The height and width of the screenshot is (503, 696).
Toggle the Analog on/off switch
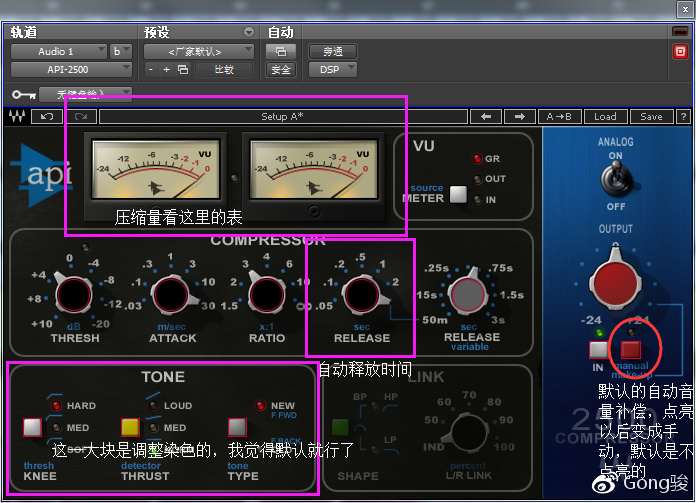click(616, 180)
